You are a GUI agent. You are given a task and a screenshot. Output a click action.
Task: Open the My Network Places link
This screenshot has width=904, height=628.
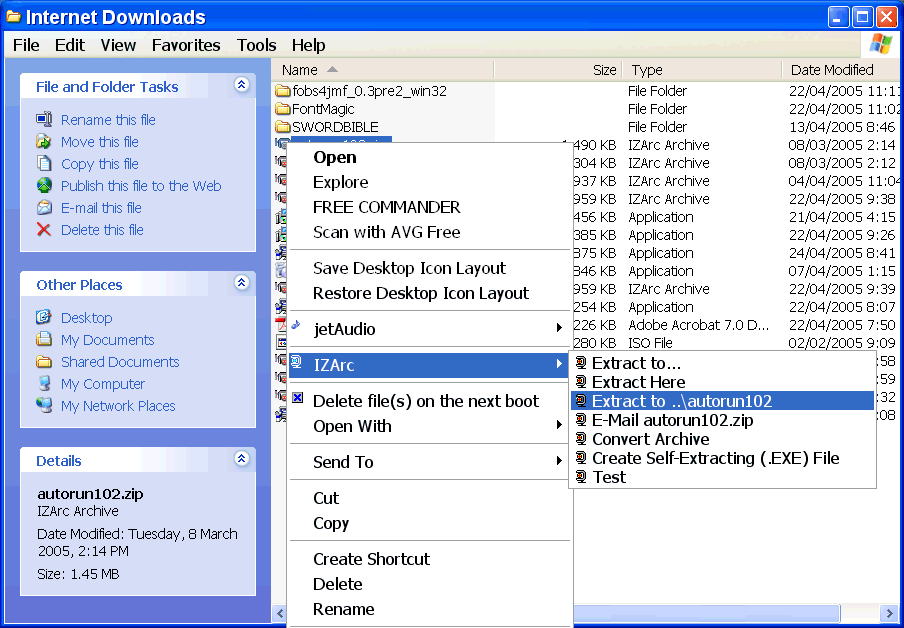(x=118, y=406)
